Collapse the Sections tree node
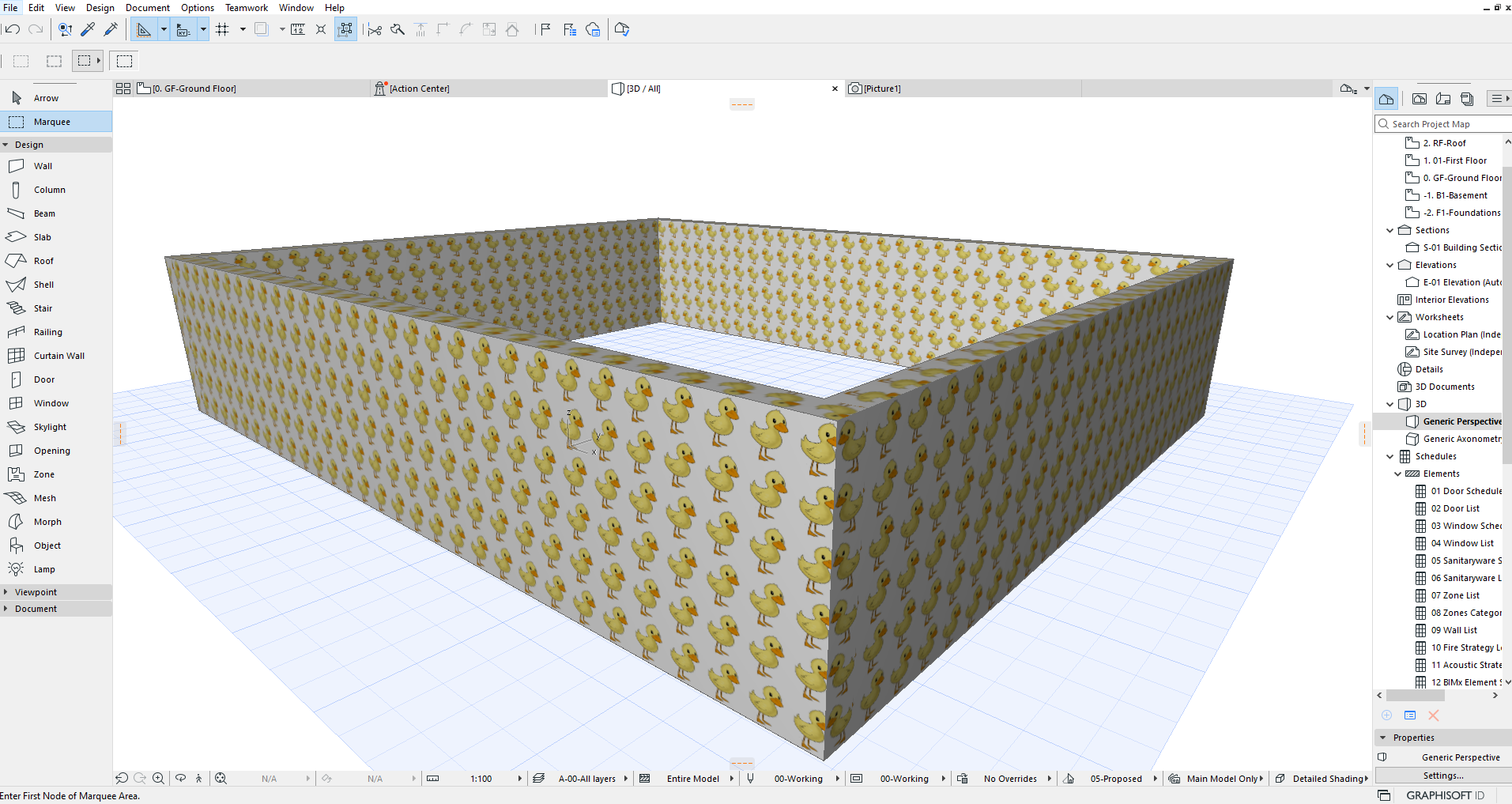1512x804 pixels. click(x=1390, y=230)
